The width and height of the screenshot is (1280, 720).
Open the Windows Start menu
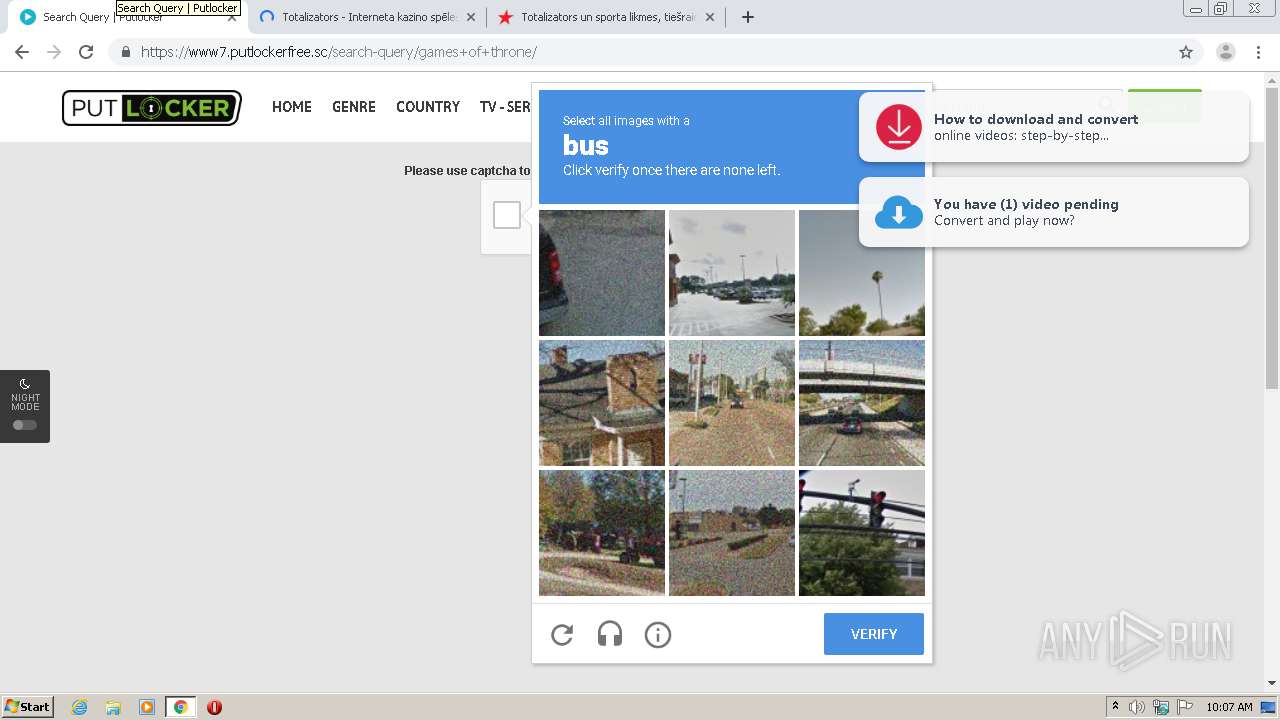click(28, 707)
